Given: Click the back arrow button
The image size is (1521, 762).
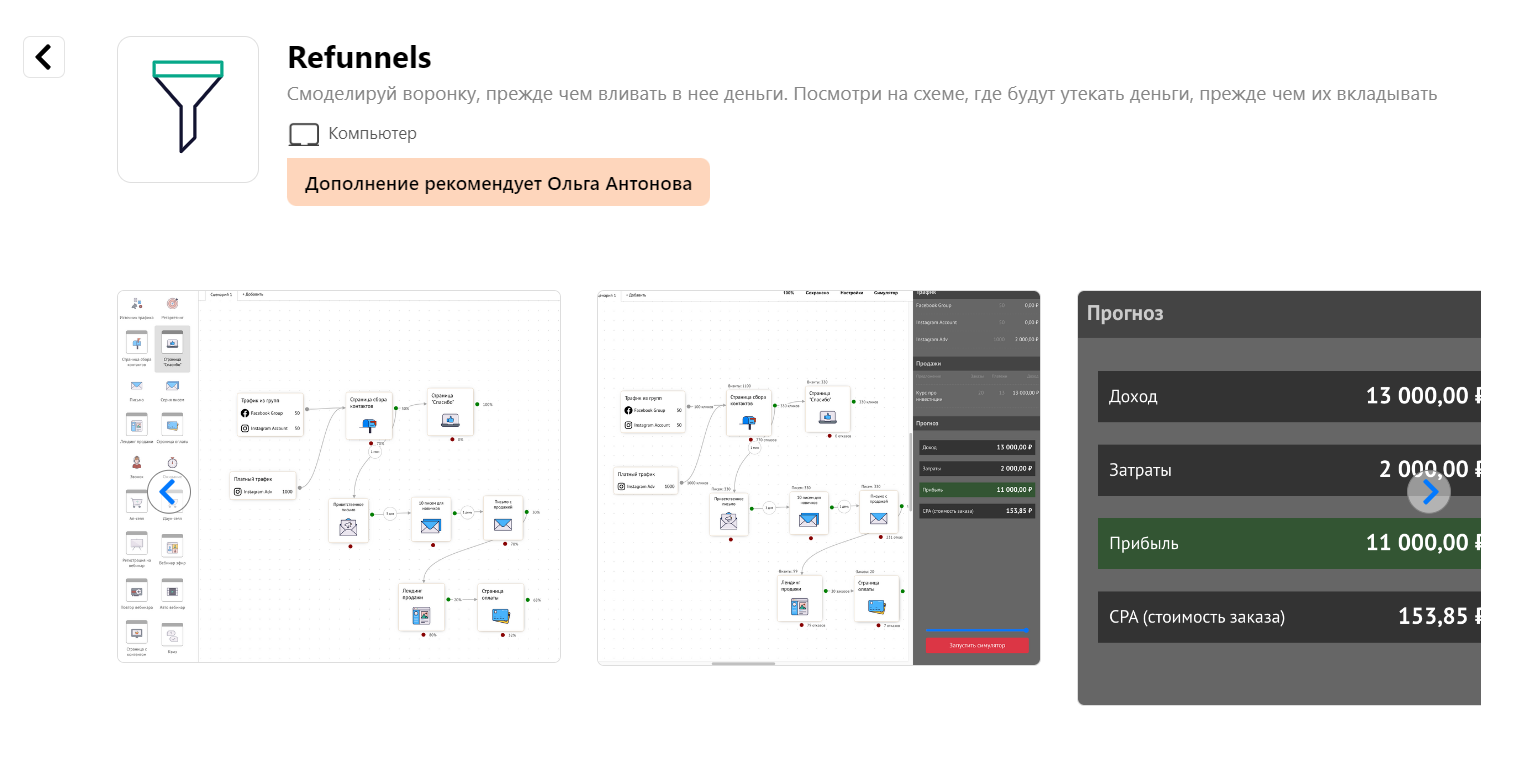Looking at the screenshot, I should pyautogui.click(x=44, y=57).
